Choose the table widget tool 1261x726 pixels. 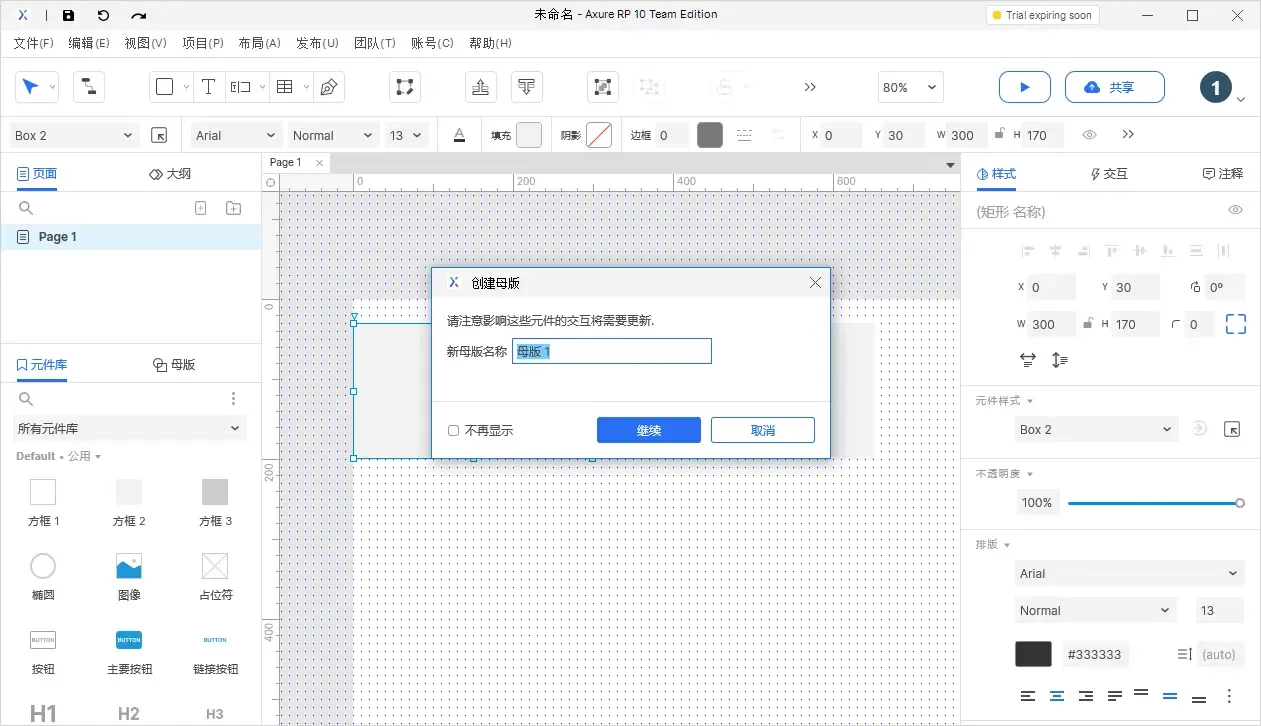click(284, 87)
